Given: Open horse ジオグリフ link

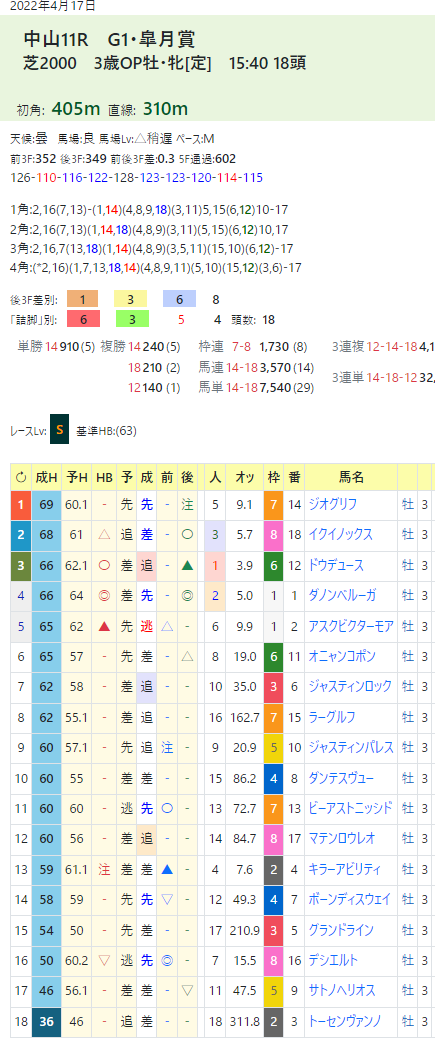Looking at the screenshot, I should pos(333,506).
